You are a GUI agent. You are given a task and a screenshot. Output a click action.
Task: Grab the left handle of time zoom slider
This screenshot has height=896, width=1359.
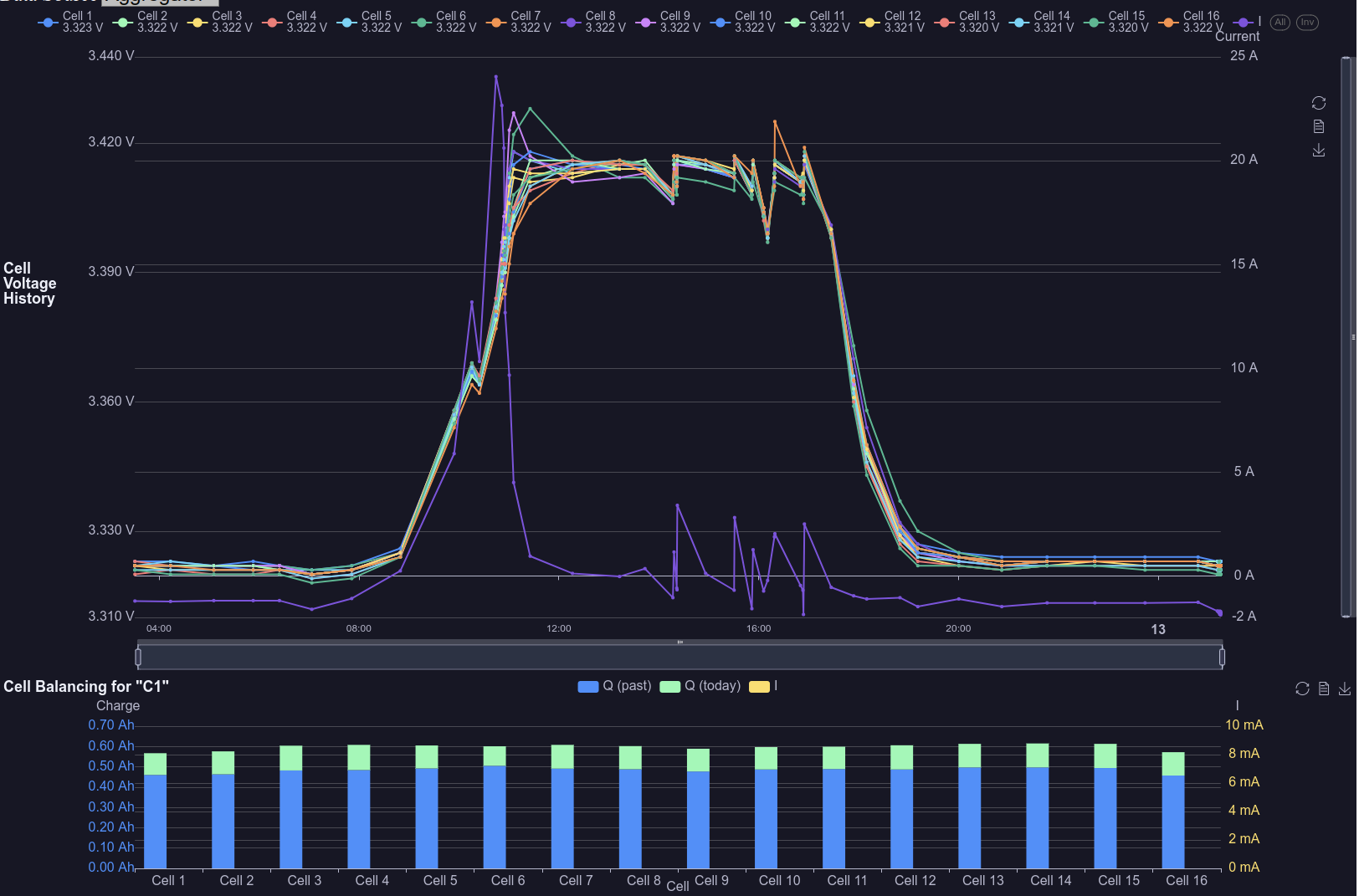point(138,658)
